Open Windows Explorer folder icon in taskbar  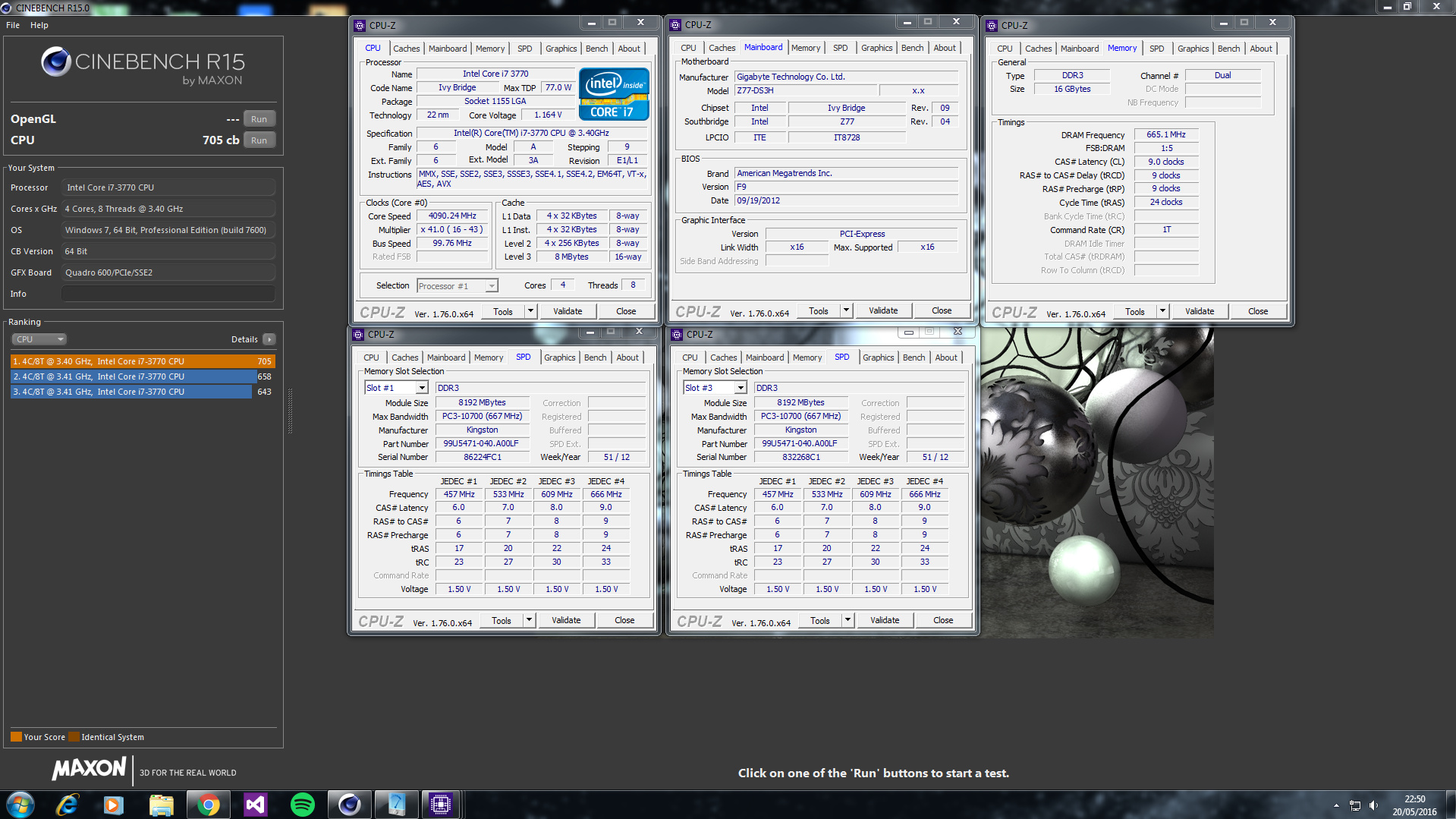[x=161, y=805]
